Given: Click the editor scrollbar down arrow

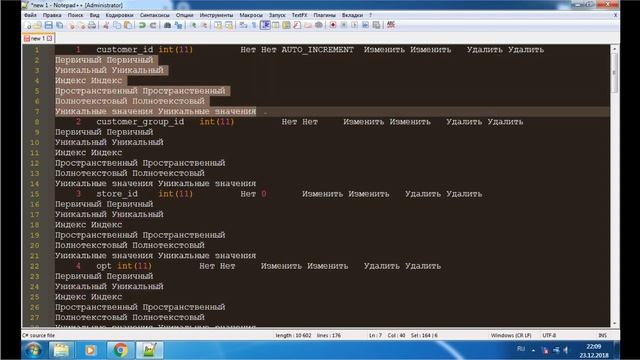Looking at the screenshot, I should click(x=615, y=323).
